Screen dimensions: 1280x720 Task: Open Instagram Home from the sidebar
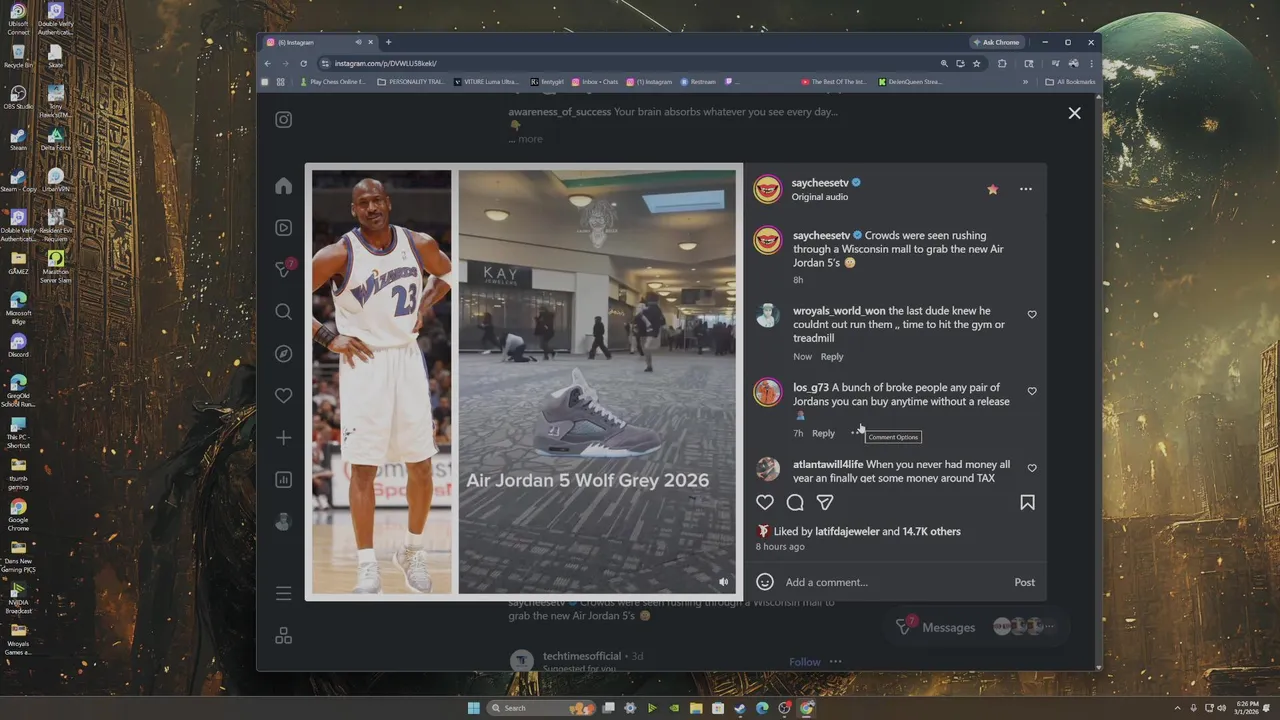pyautogui.click(x=284, y=186)
